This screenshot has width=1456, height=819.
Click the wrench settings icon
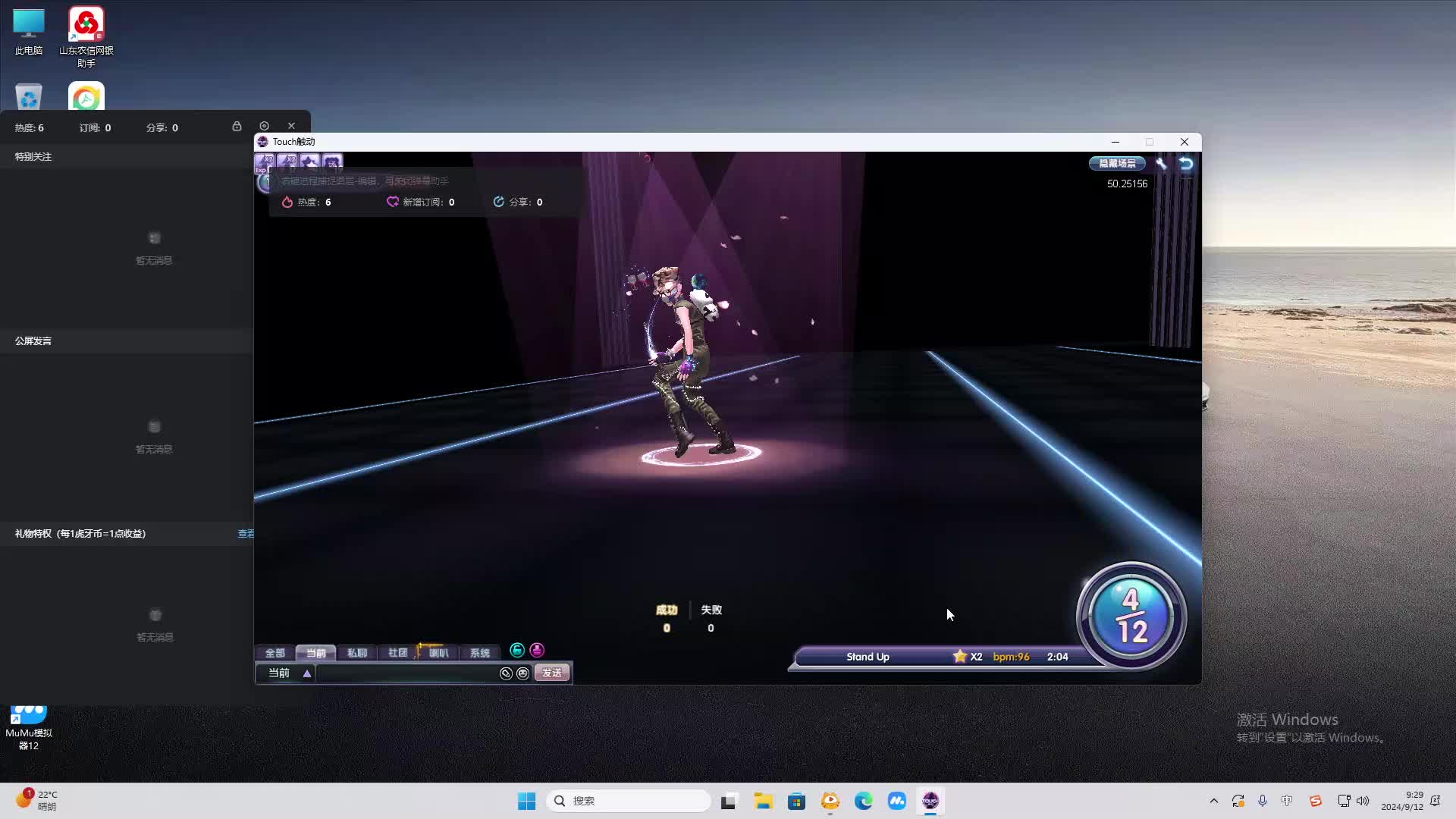(1161, 163)
